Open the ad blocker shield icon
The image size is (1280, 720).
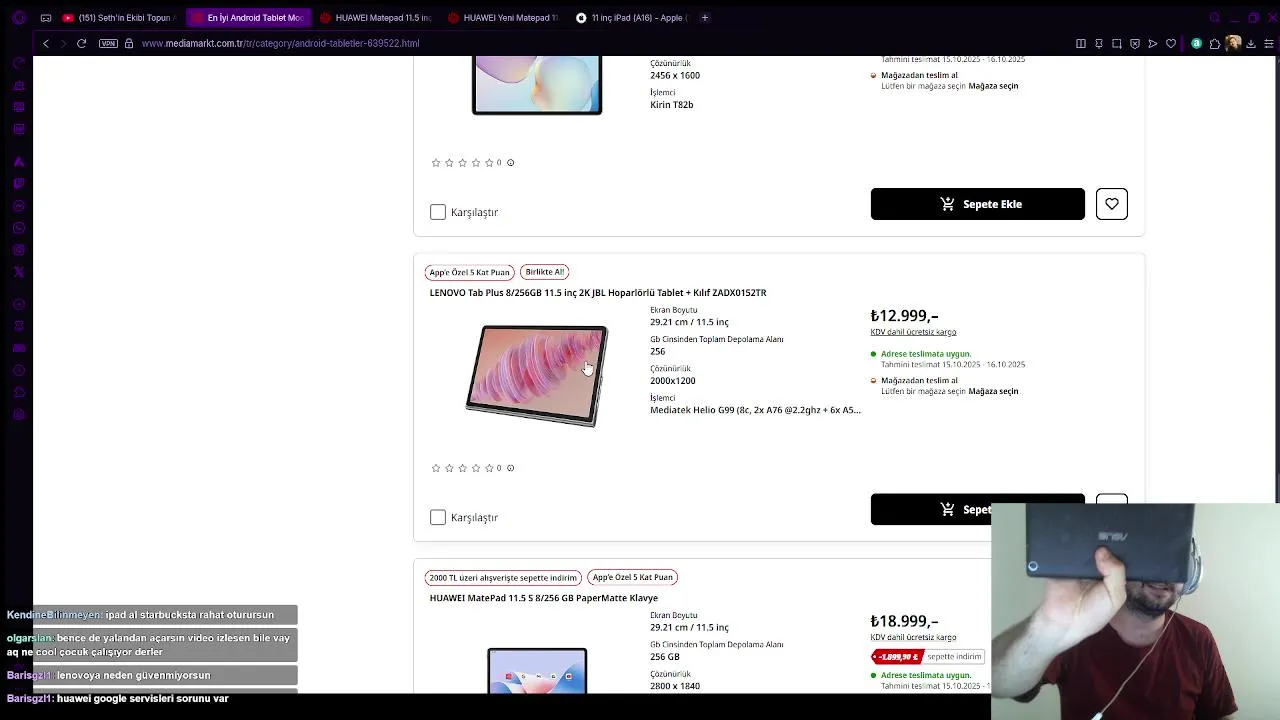[1135, 43]
